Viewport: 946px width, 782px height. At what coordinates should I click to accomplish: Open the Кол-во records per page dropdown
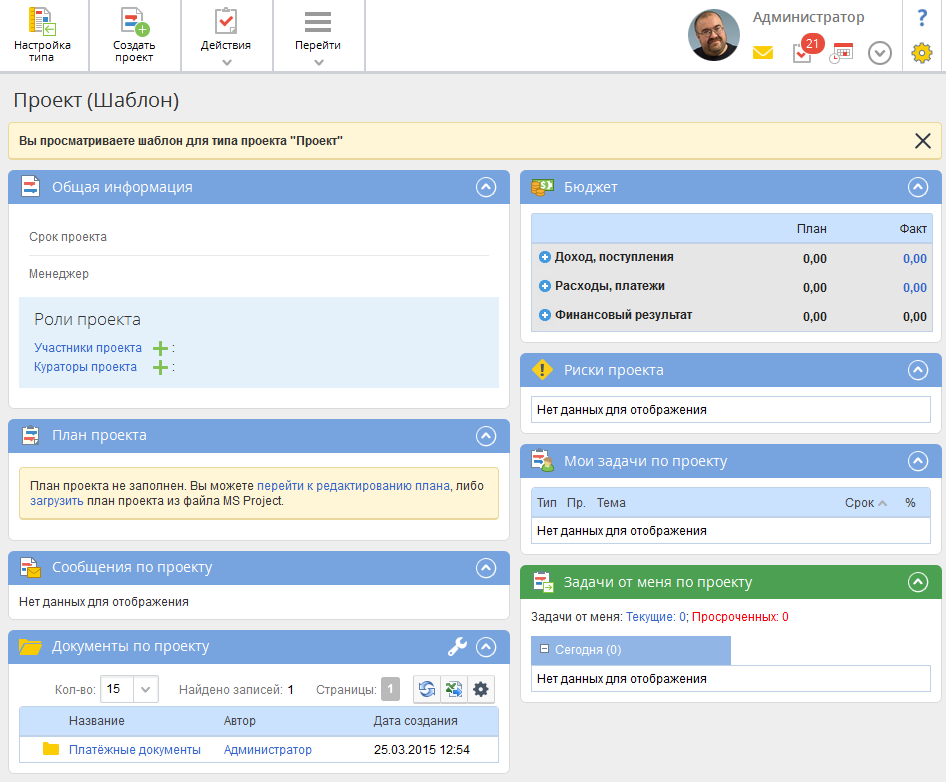pyautogui.click(x=145, y=689)
